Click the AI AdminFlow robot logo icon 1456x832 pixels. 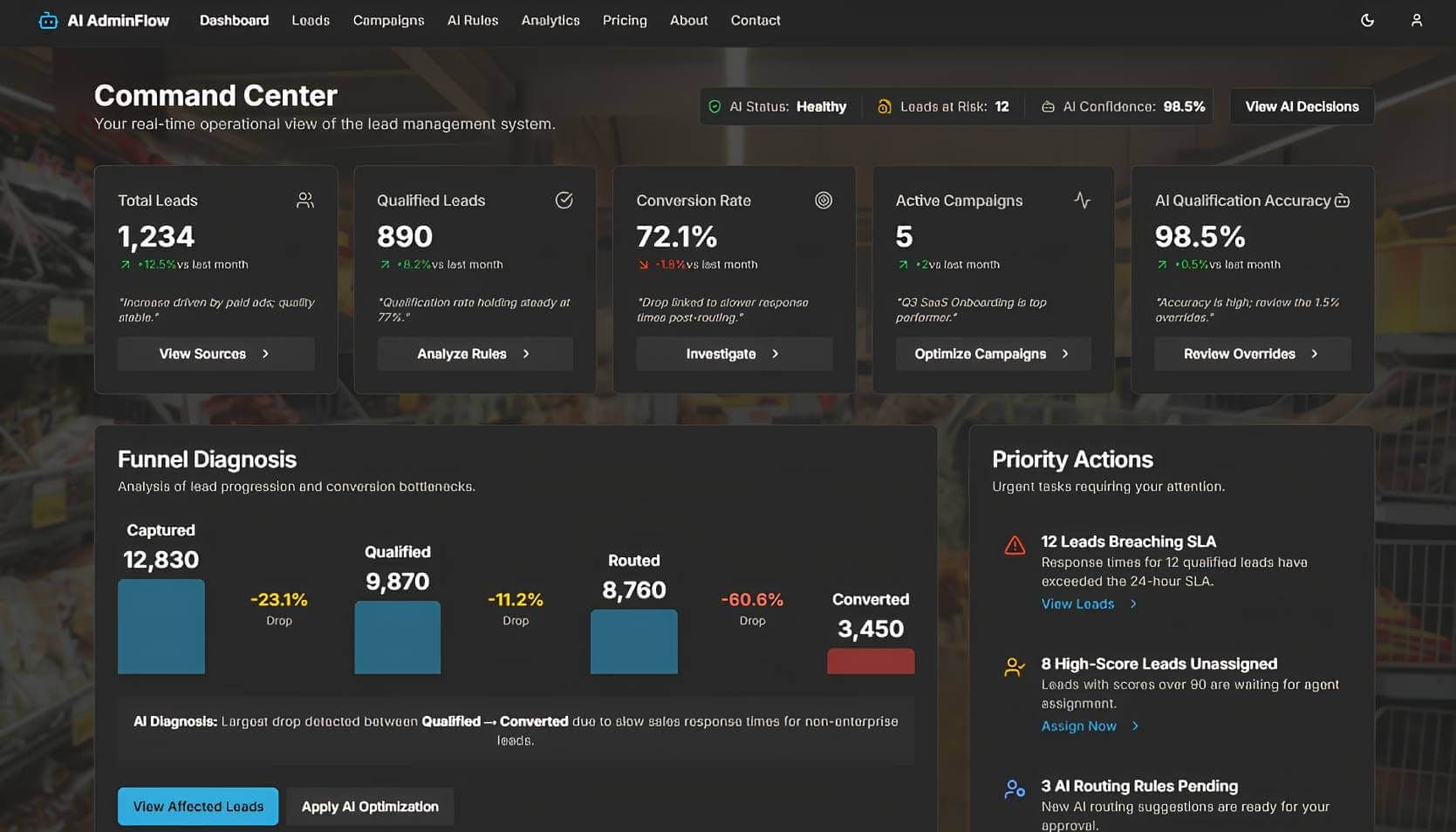(x=48, y=20)
